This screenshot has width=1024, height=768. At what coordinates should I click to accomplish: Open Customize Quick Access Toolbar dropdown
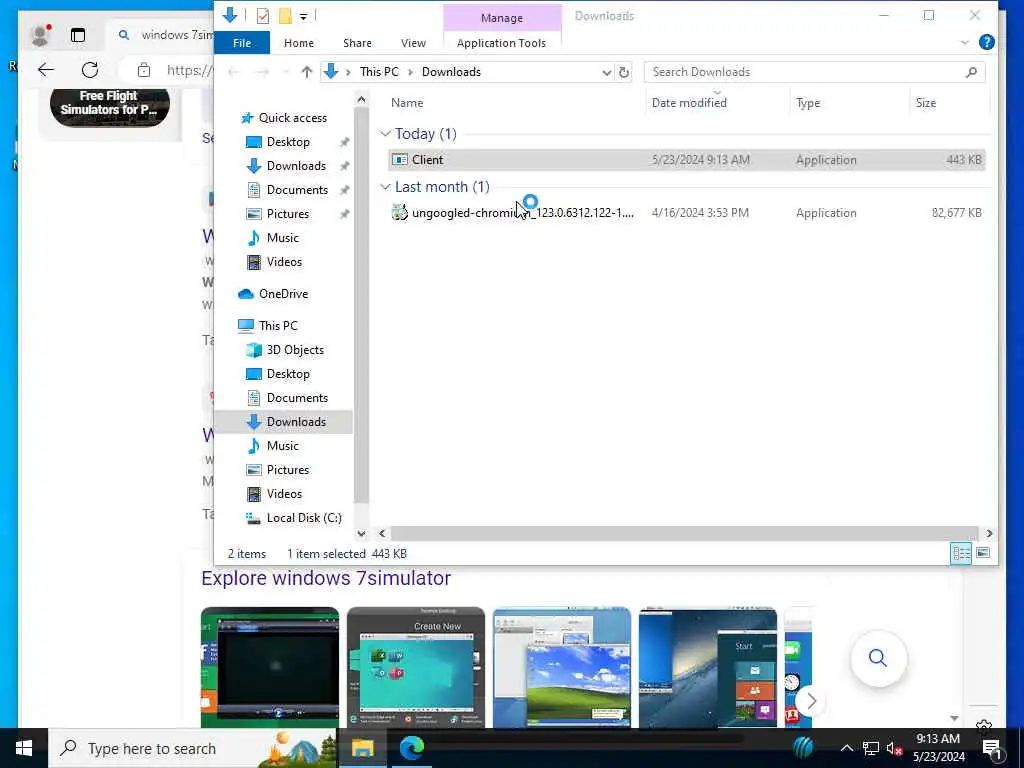pos(304,16)
